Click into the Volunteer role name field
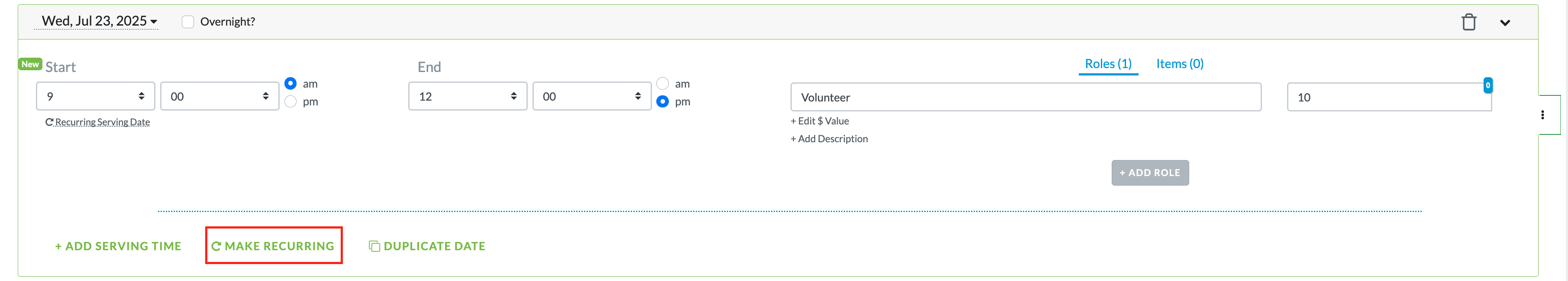The image size is (1568, 281). 1026,98
